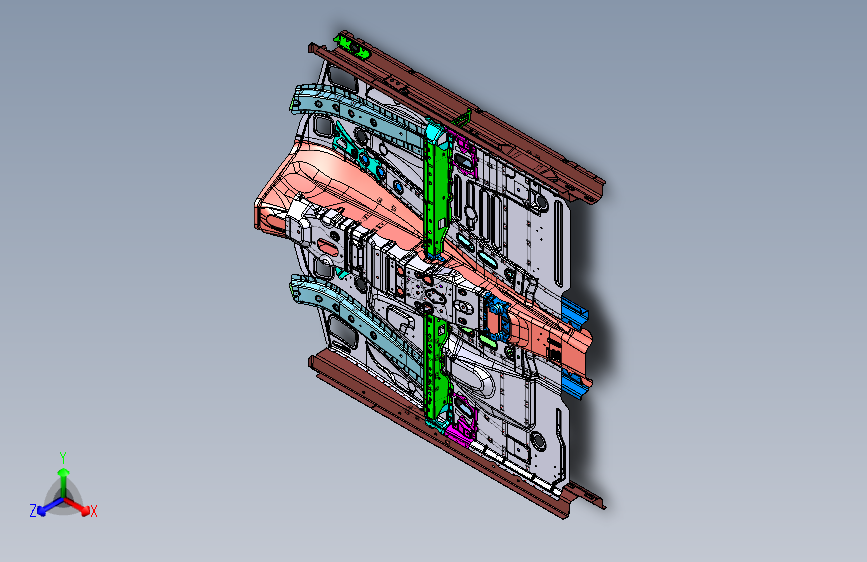867x562 pixels.
Task: Click the red X axis of the orientation triad
Action: tap(77, 506)
